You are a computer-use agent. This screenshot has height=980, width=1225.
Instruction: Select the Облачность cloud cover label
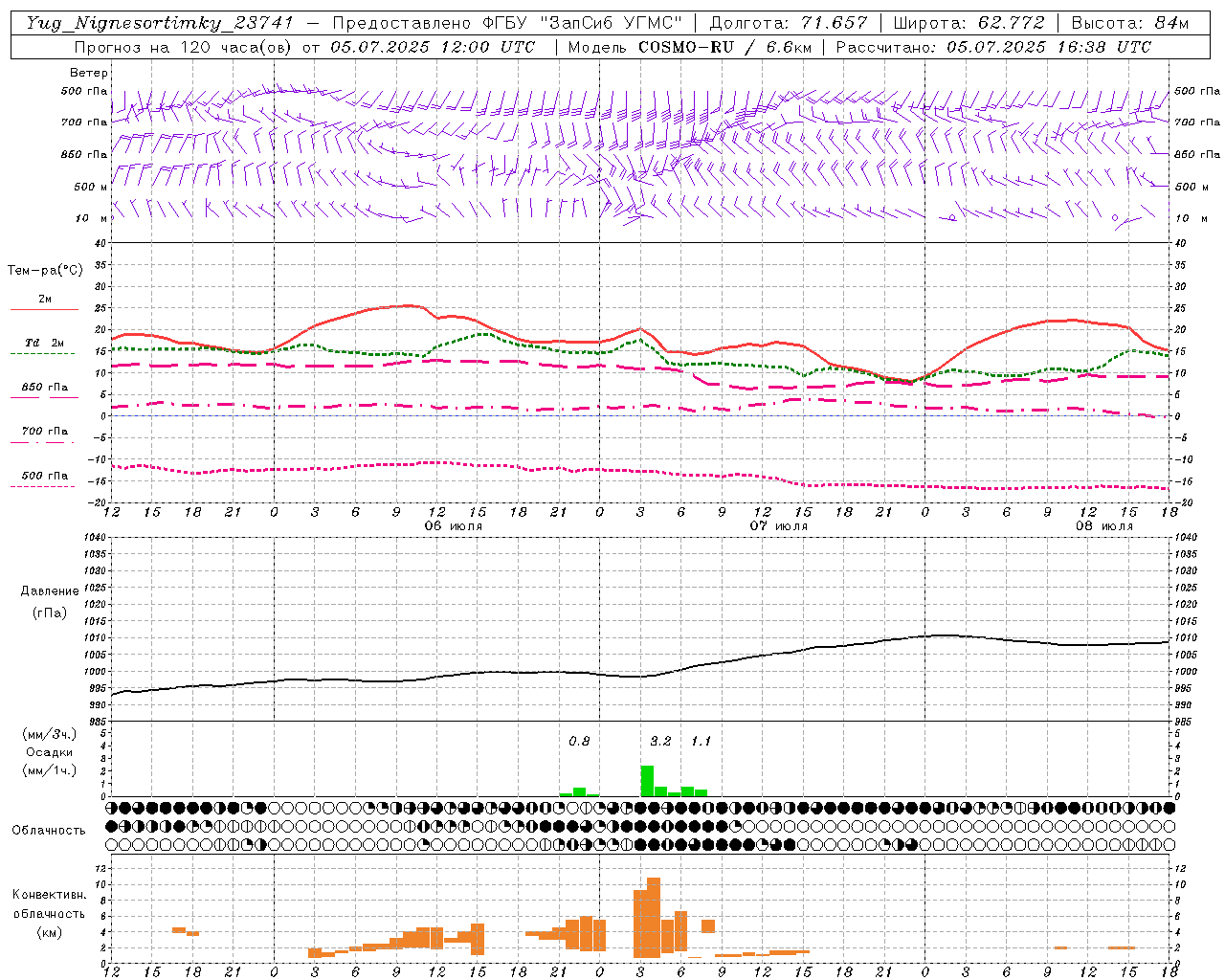(x=49, y=831)
